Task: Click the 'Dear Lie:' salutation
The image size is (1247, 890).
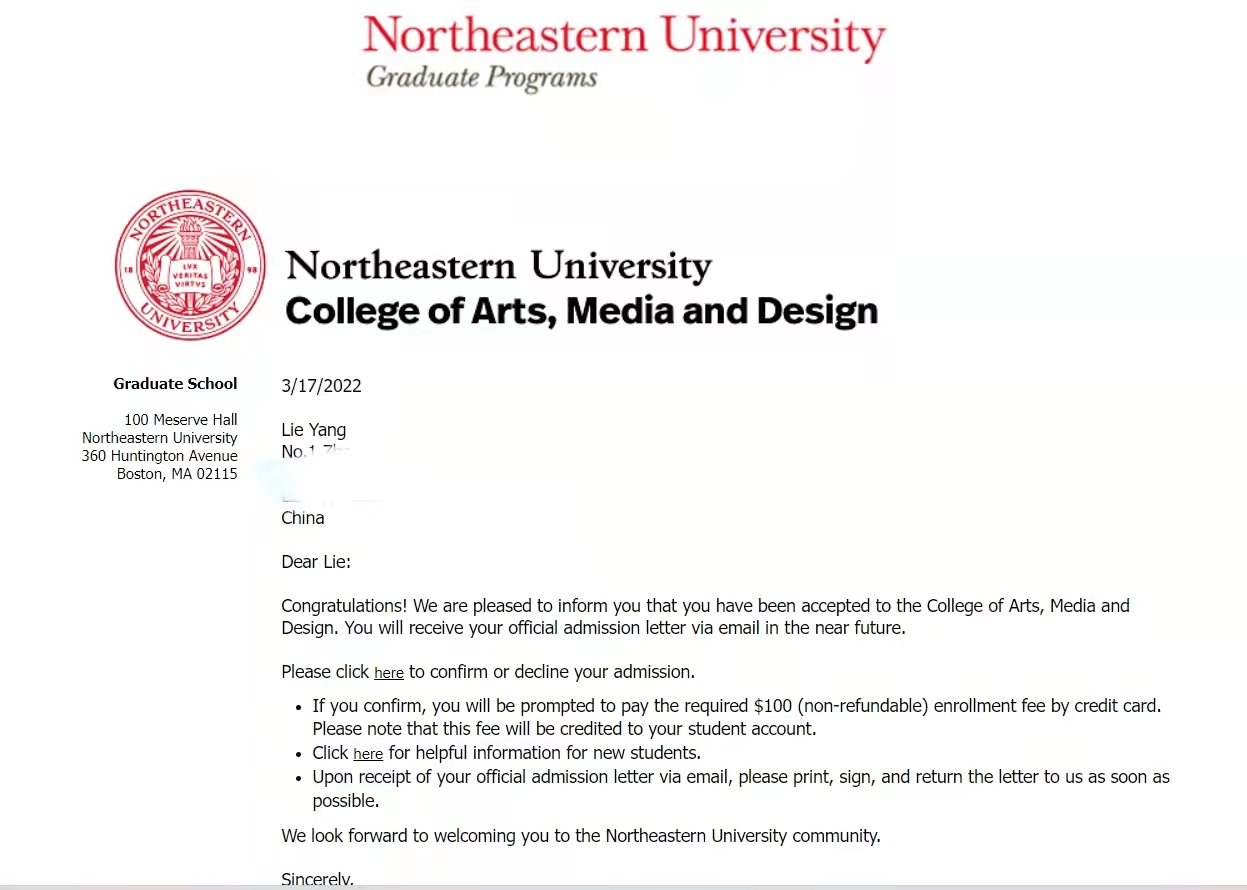Action: click(316, 562)
